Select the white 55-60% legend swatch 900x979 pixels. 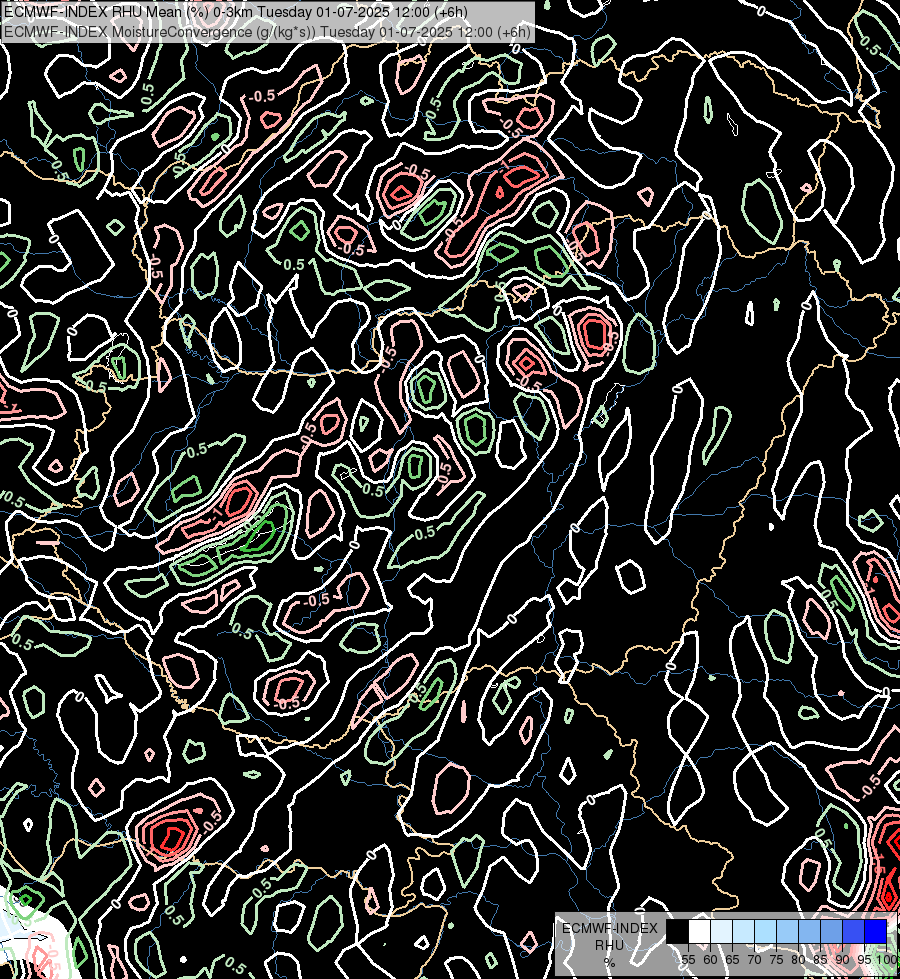pyautogui.click(x=700, y=931)
